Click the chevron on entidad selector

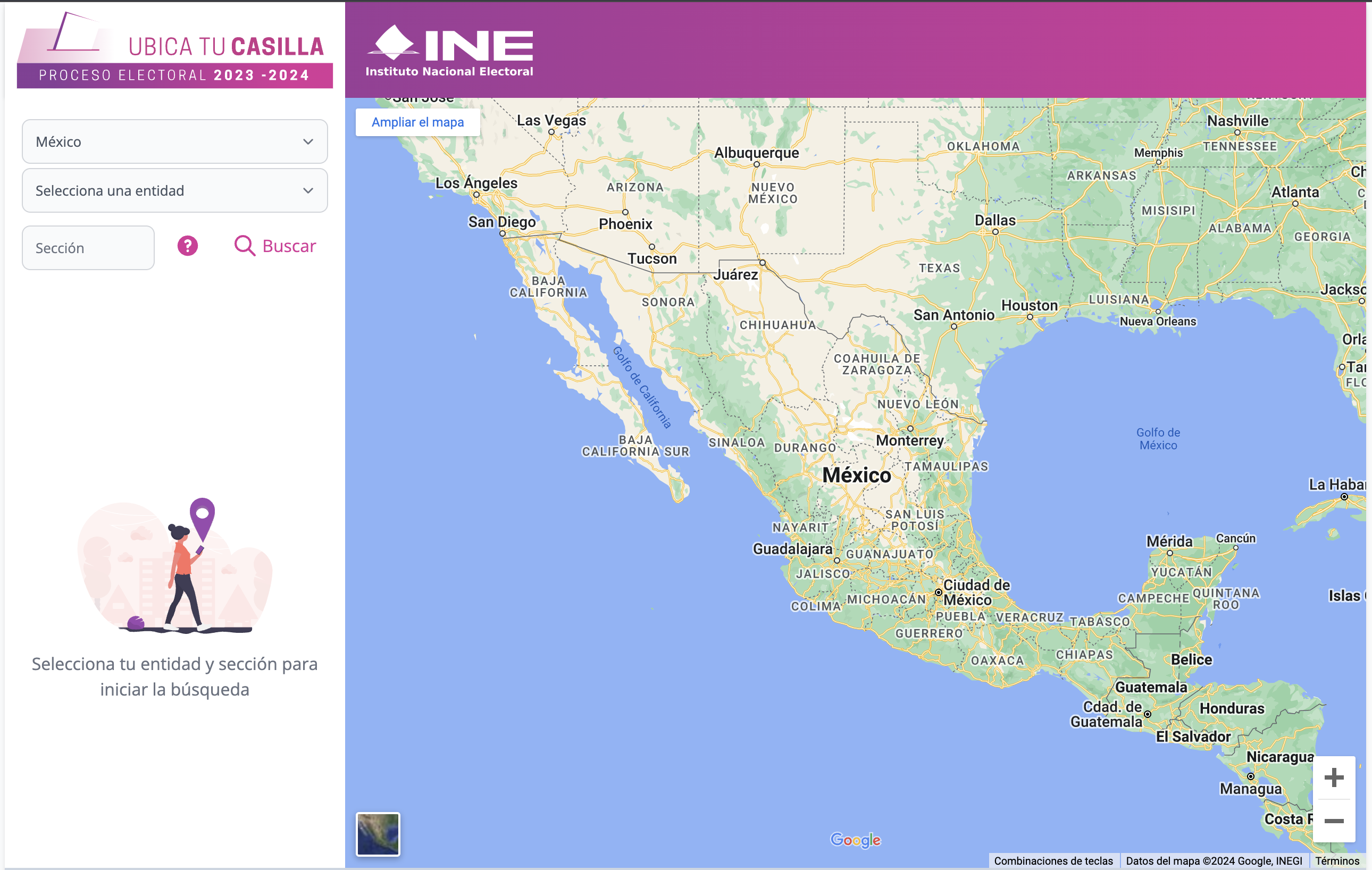point(308,191)
